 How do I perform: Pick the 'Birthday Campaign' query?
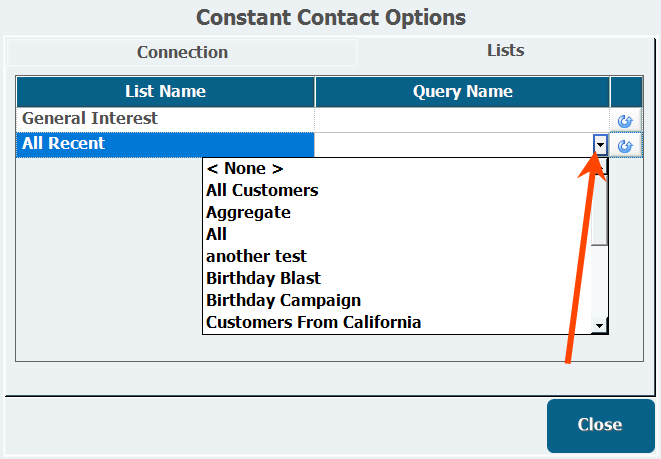283,300
